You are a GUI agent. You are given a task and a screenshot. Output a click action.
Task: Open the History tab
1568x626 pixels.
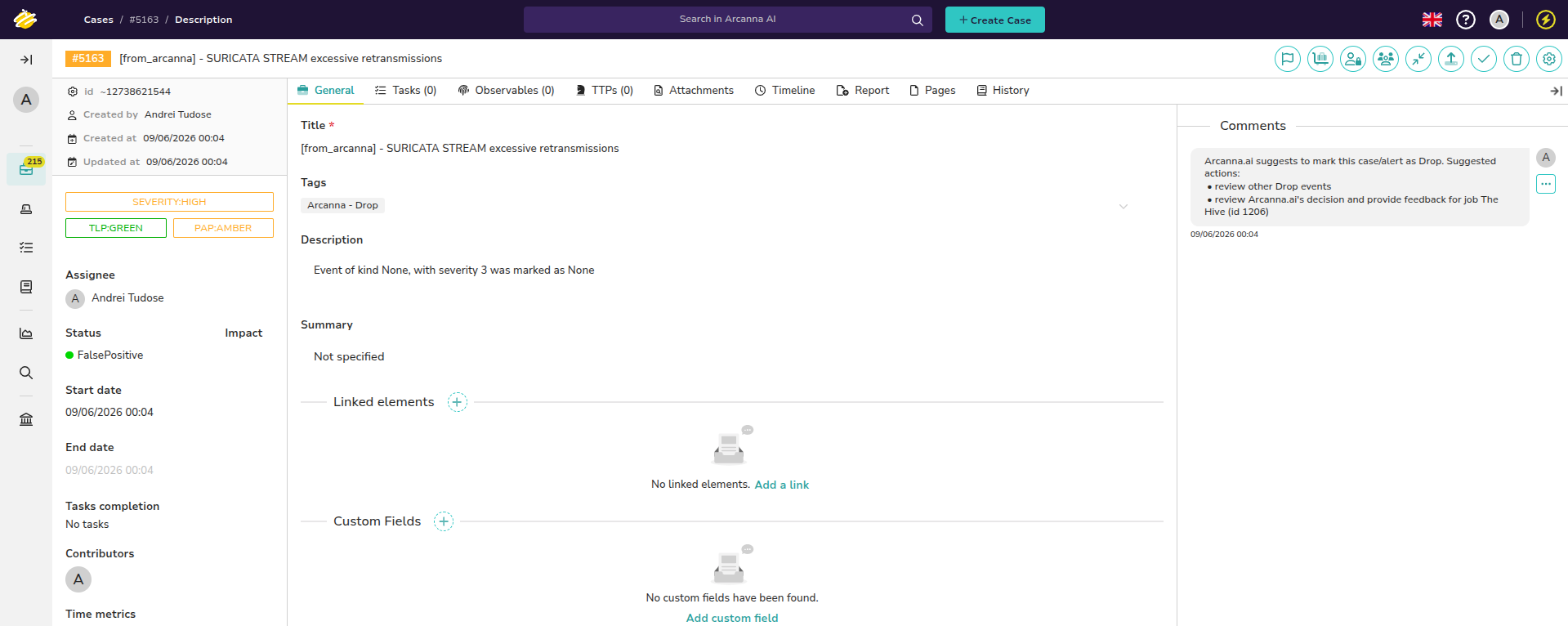pos(1003,91)
